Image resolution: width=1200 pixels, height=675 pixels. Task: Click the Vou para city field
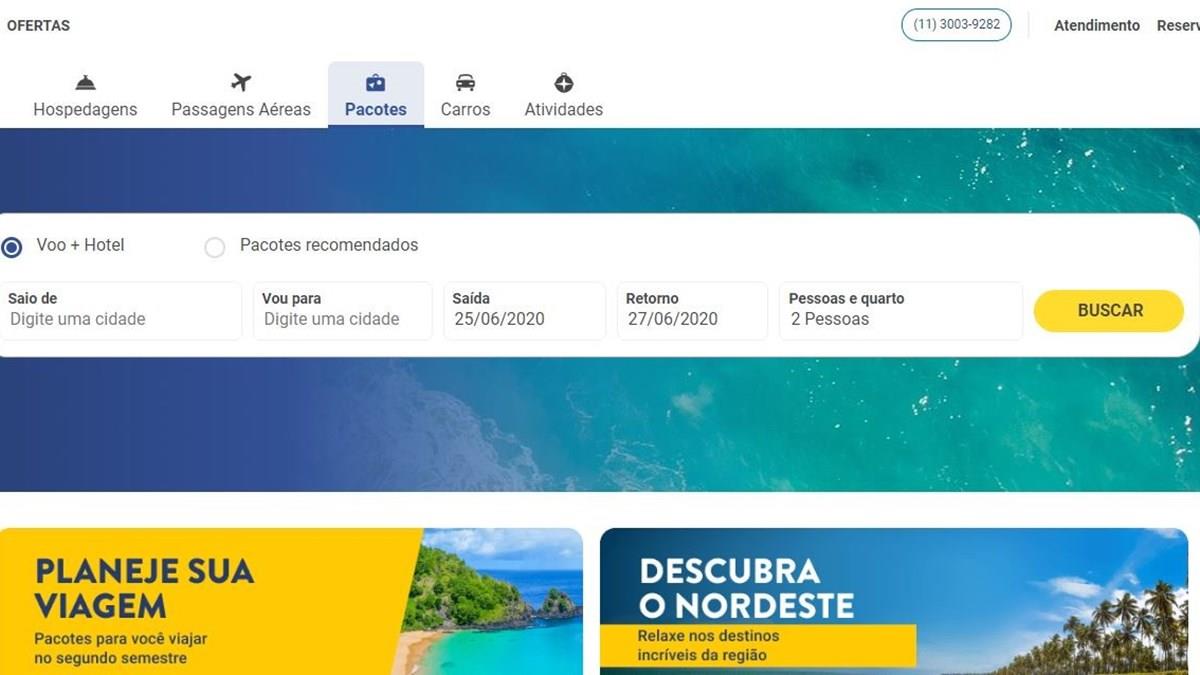[x=343, y=310]
